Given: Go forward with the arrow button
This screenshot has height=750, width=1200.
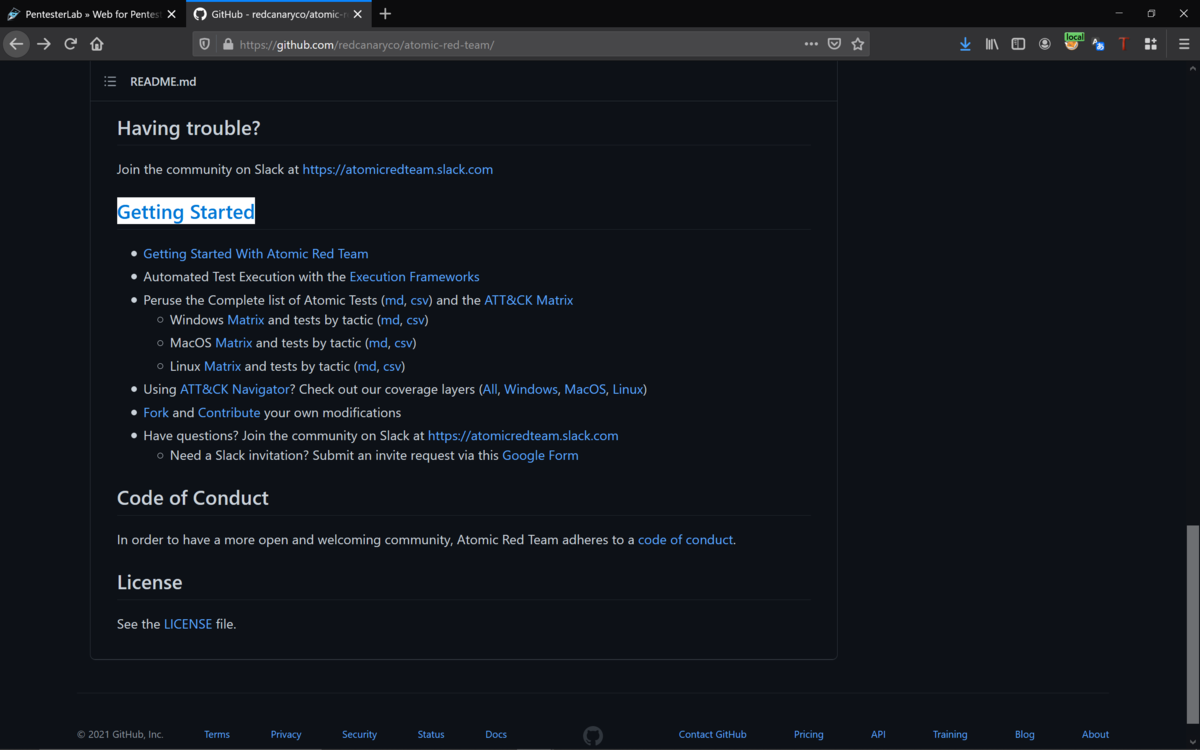Looking at the screenshot, I should [x=44, y=44].
